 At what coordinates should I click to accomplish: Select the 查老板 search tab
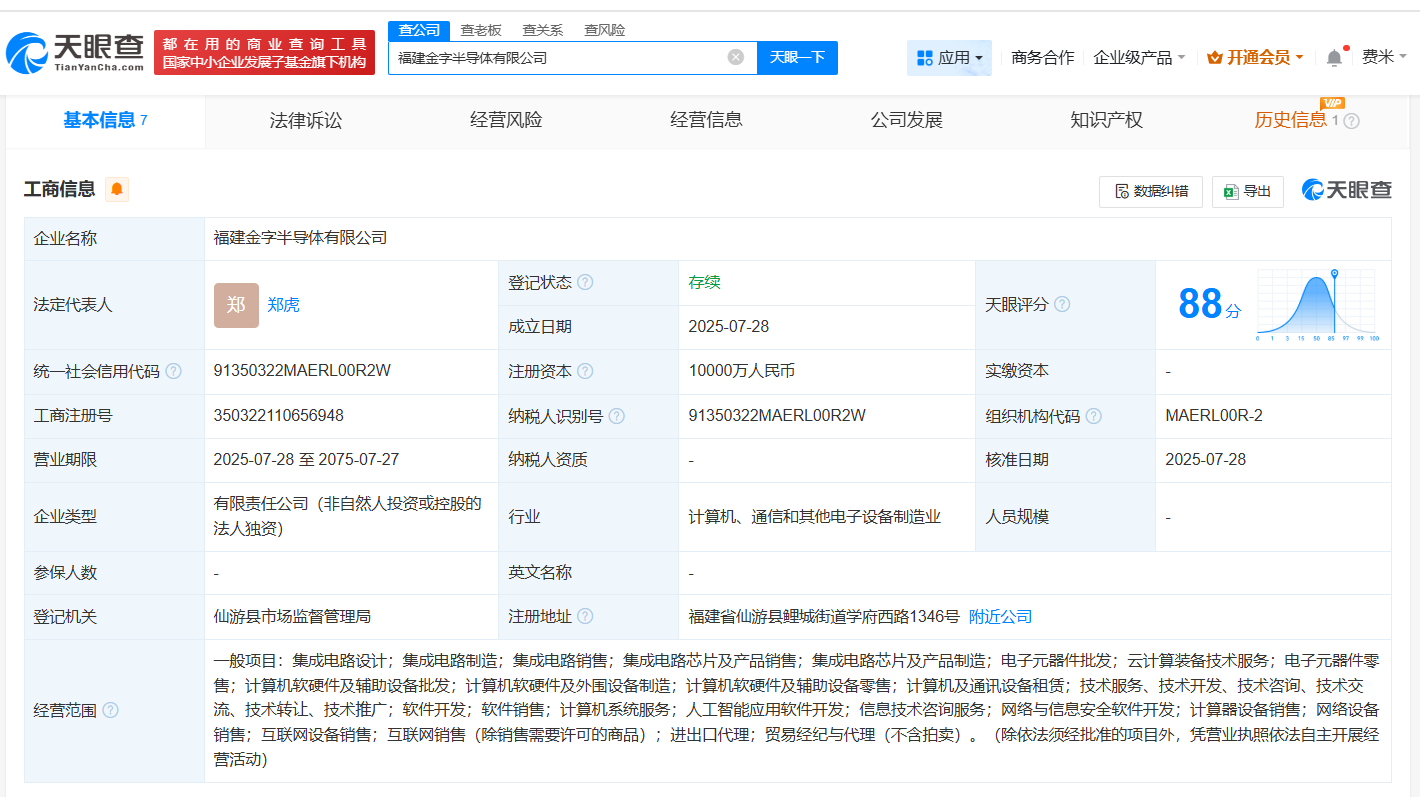tap(482, 30)
